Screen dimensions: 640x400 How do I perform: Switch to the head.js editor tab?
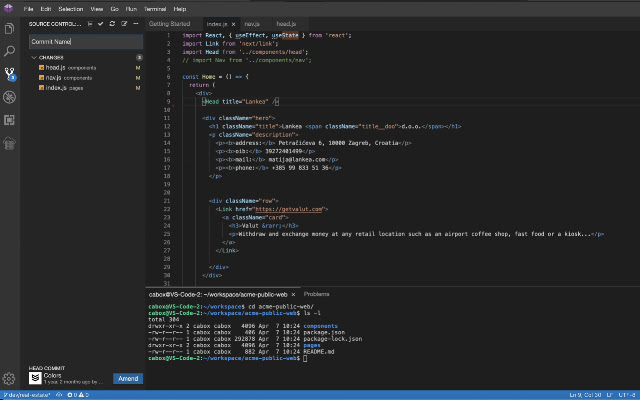tap(286, 24)
